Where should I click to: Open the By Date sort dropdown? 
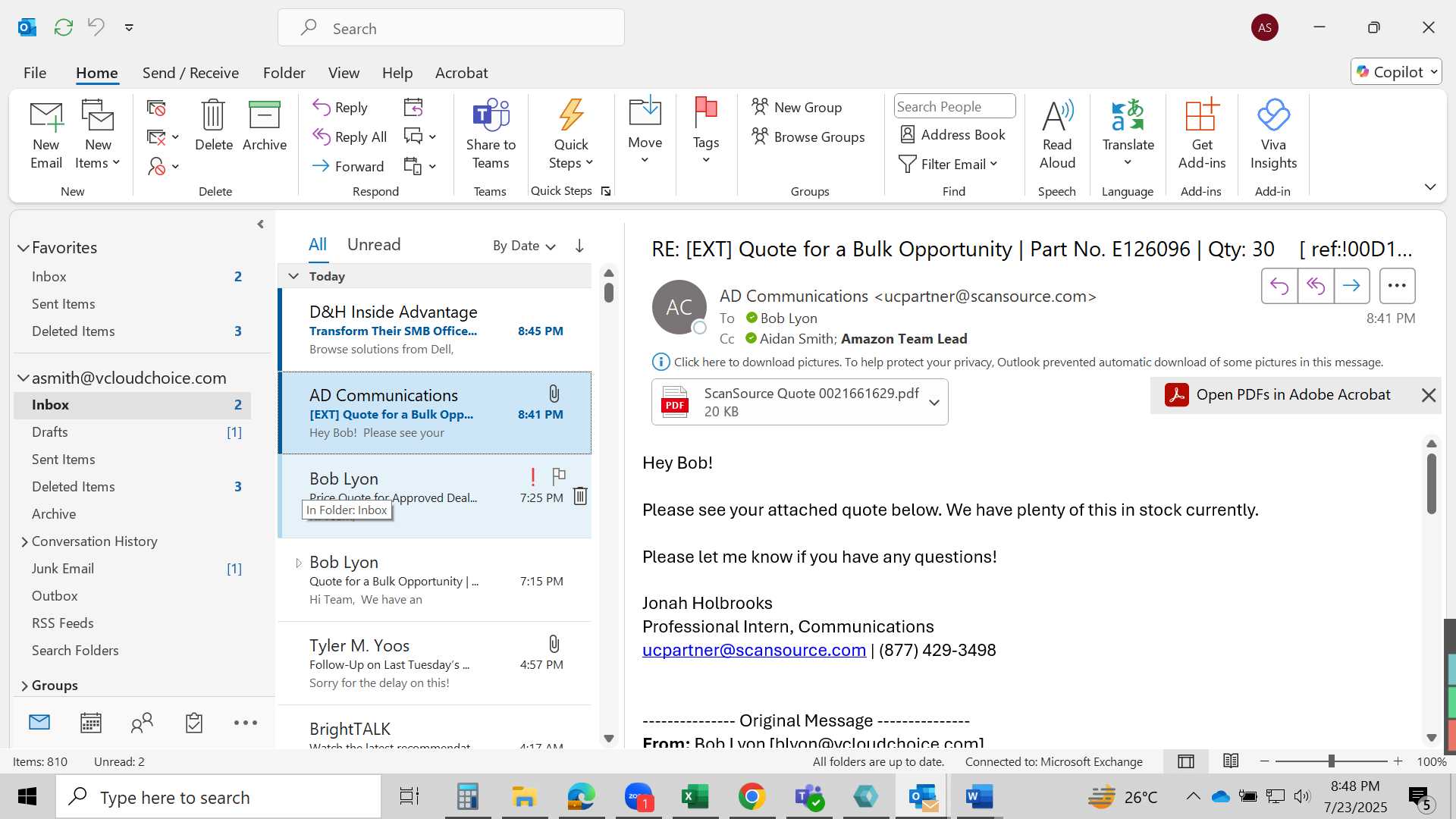pyautogui.click(x=524, y=246)
